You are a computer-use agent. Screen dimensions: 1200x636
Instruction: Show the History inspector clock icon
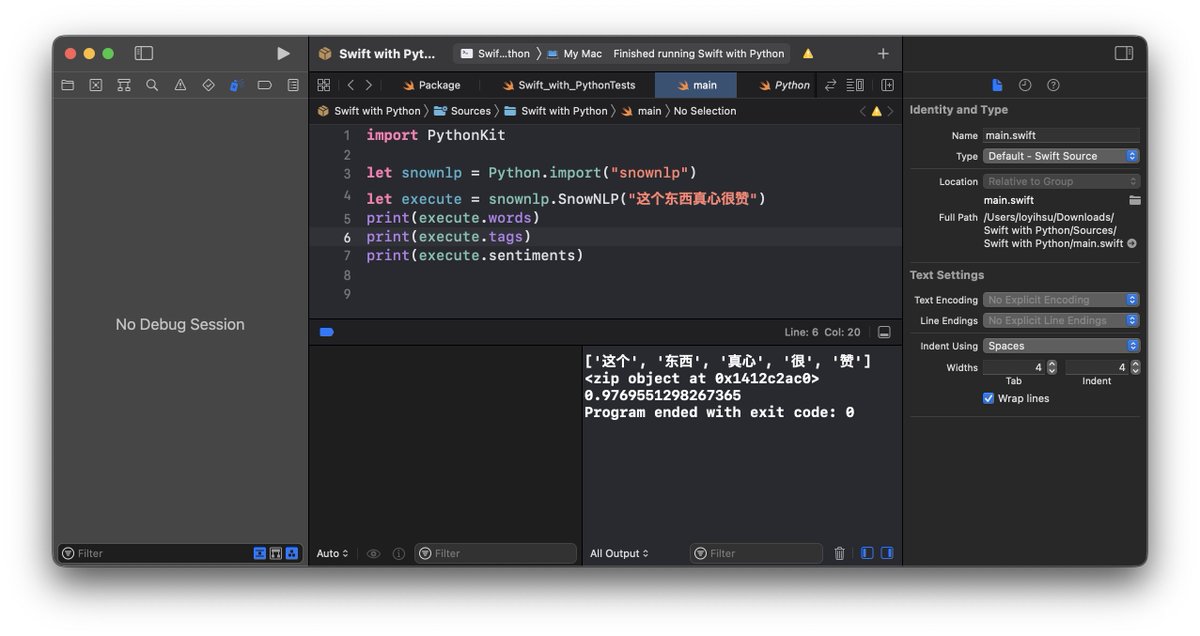pos(1025,85)
